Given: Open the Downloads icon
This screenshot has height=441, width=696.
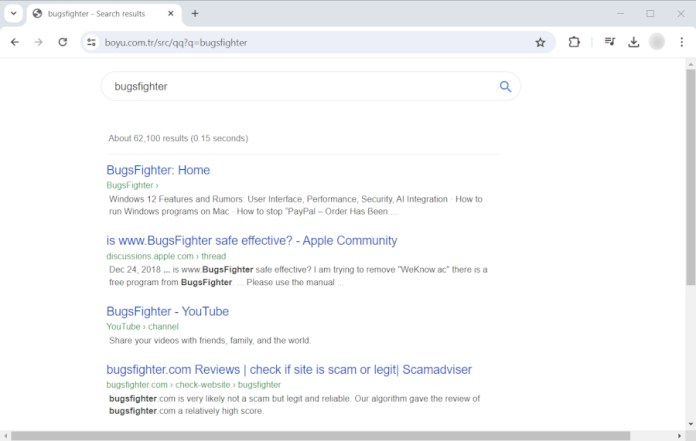Looking at the screenshot, I should coord(633,42).
